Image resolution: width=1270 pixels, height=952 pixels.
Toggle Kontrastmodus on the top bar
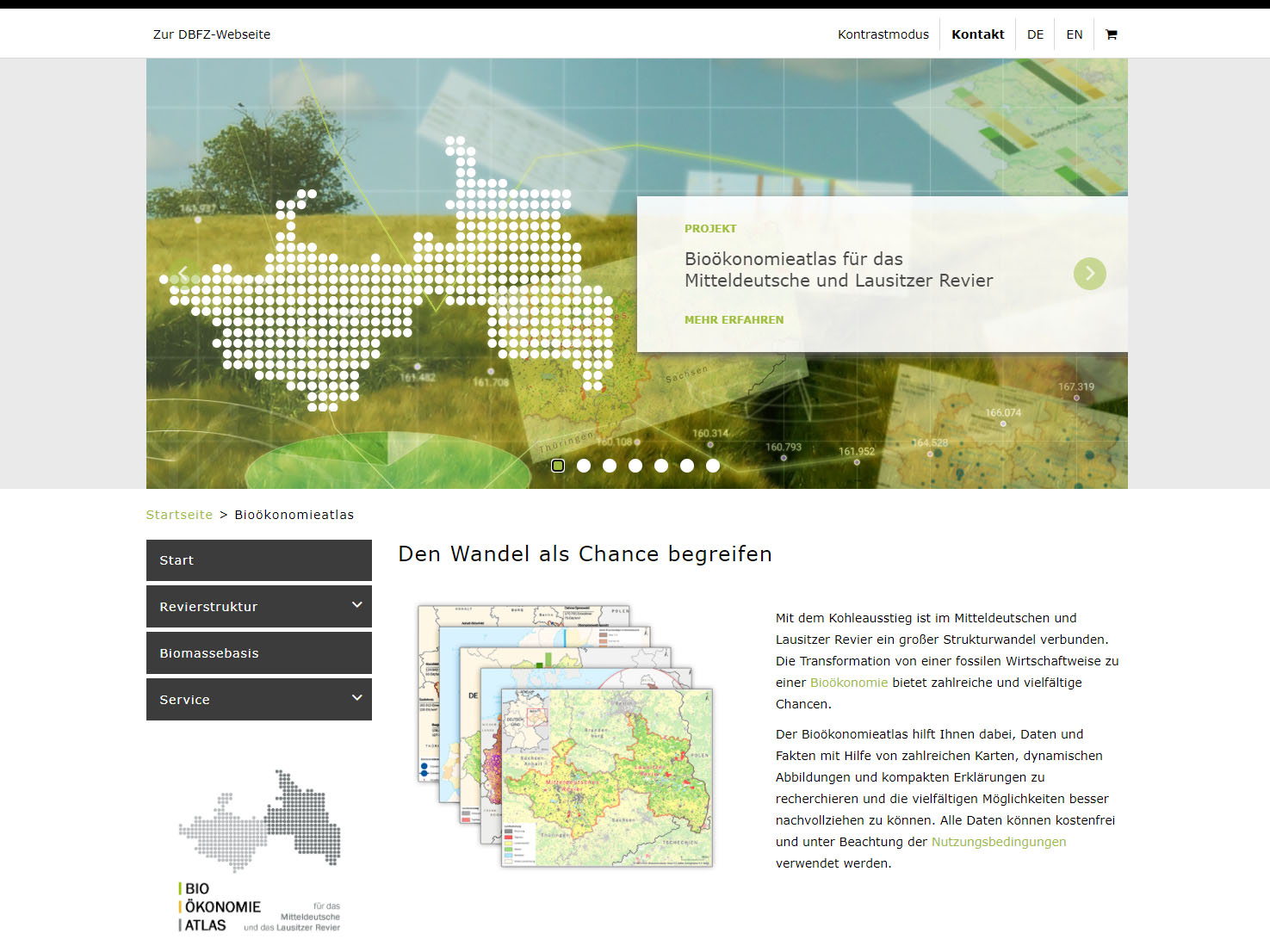(x=883, y=34)
